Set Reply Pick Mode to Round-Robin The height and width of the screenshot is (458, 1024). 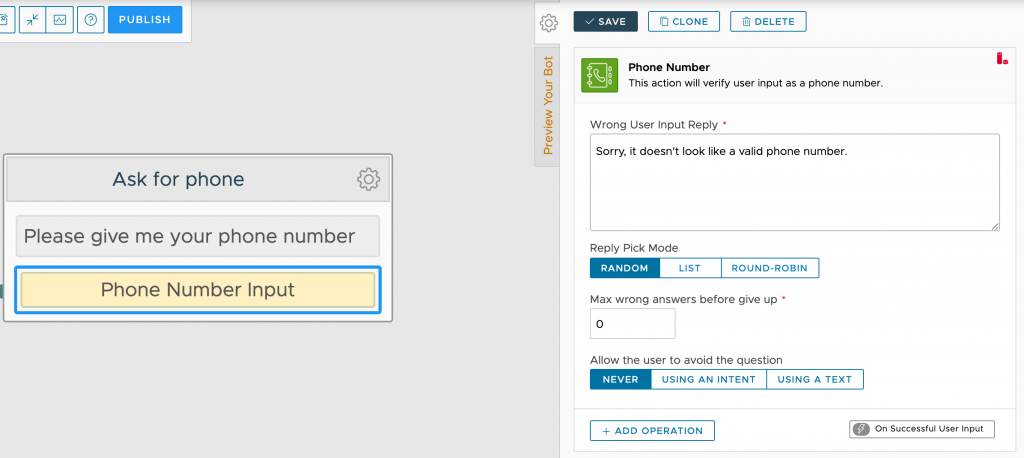click(769, 268)
